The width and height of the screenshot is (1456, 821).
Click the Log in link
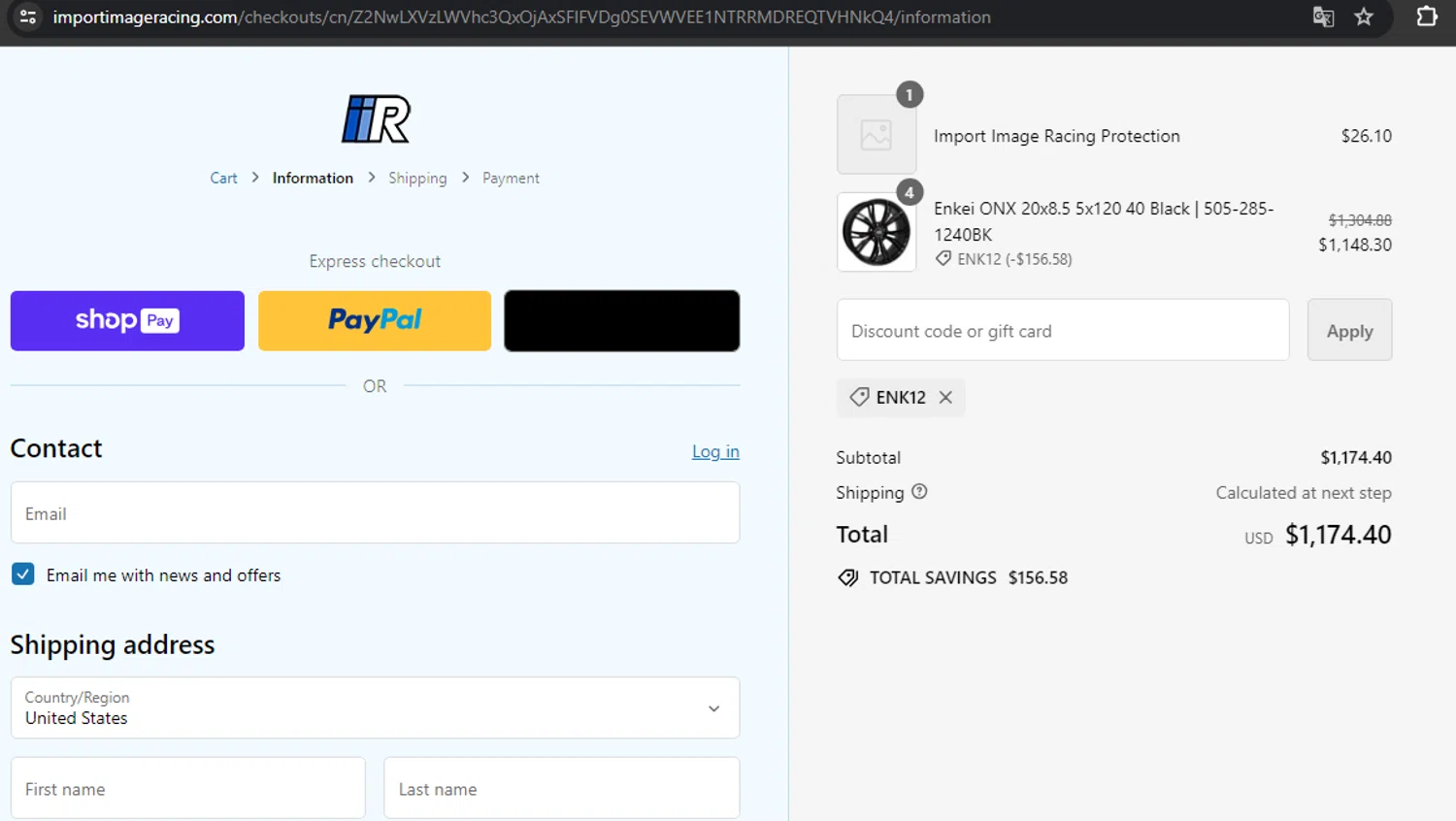tap(715, 451)
